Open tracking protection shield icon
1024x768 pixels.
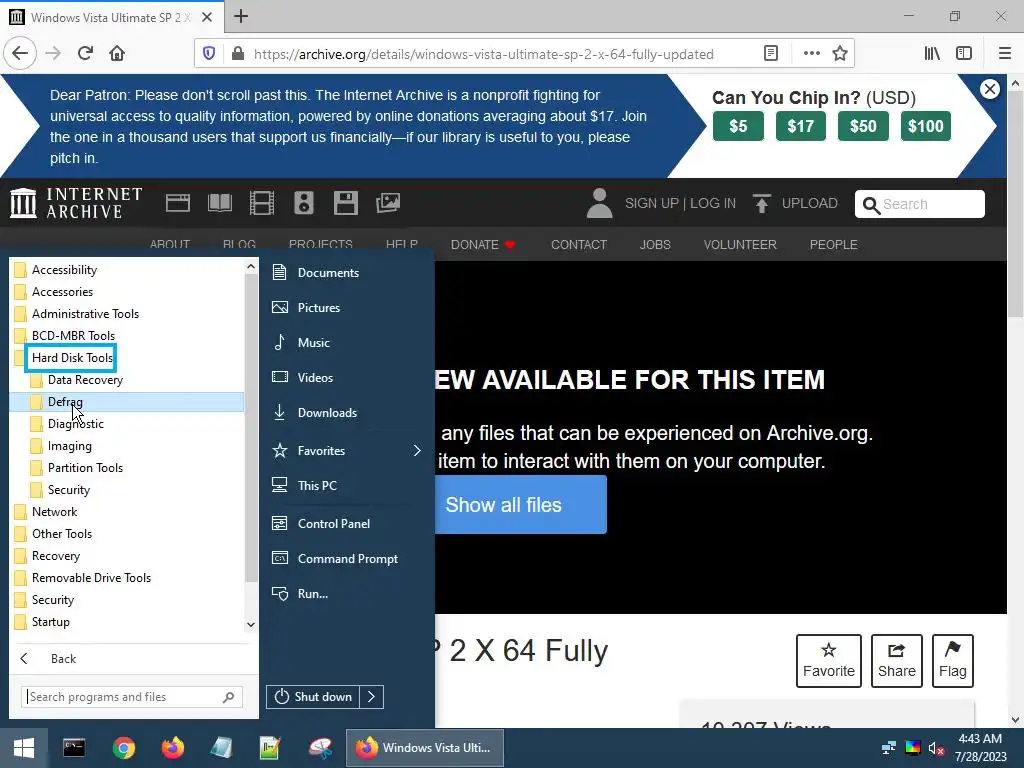coord(209,54)
